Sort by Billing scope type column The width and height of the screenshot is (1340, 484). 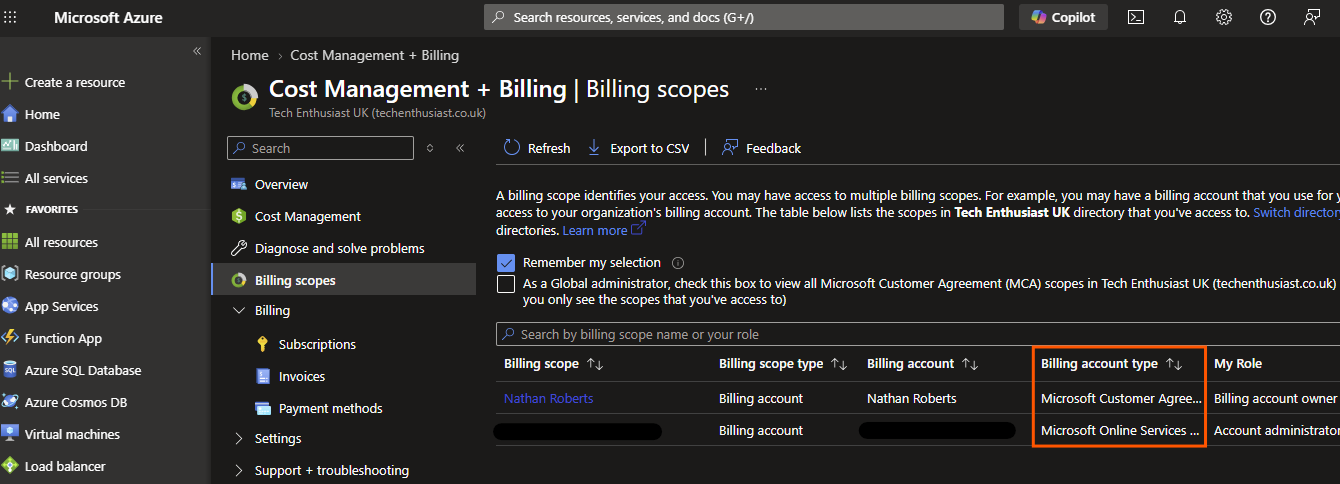click(x=783, y=364)
